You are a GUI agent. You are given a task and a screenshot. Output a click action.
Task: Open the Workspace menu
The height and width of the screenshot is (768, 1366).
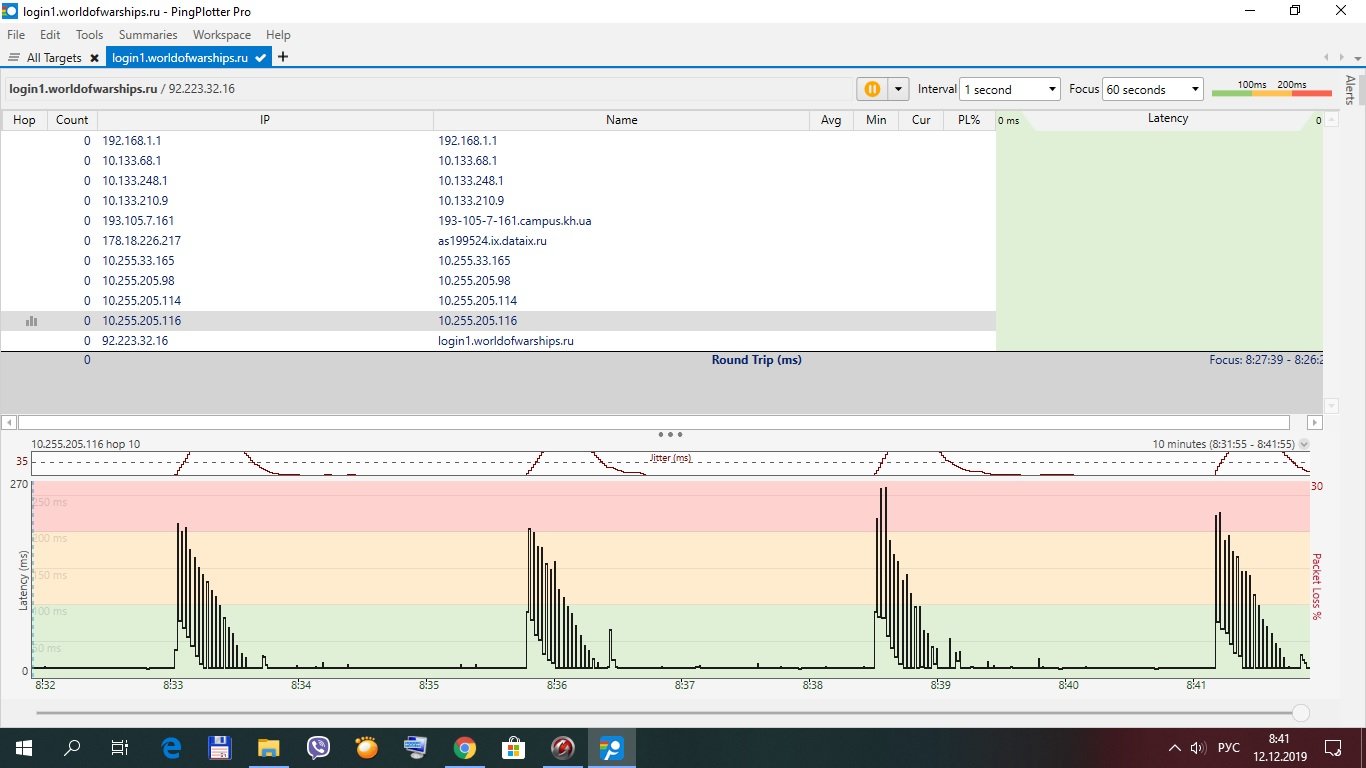pyautogui.click(x=222, y=35)
